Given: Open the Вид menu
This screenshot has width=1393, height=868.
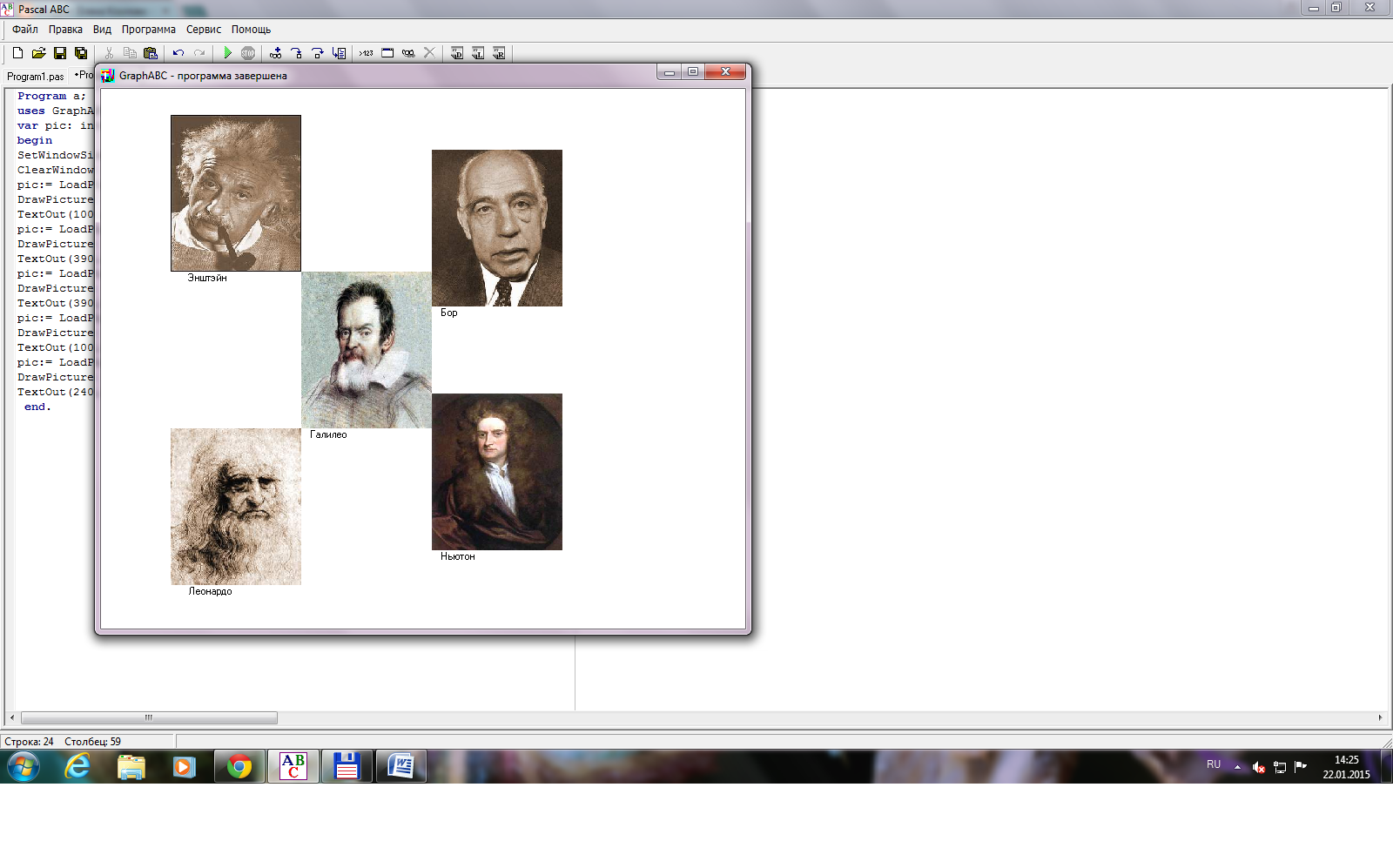Looking at the screenshot, I should 102,30.
